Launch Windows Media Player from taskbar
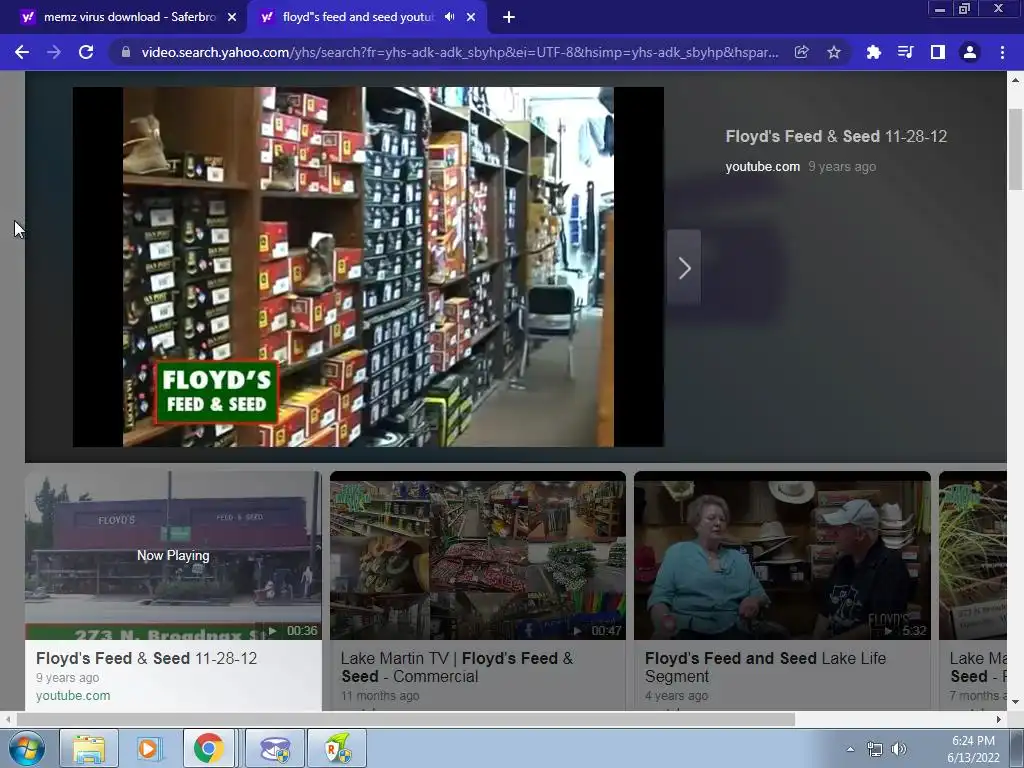Screen dimensions: 1024x768 [x=150, y=748]
